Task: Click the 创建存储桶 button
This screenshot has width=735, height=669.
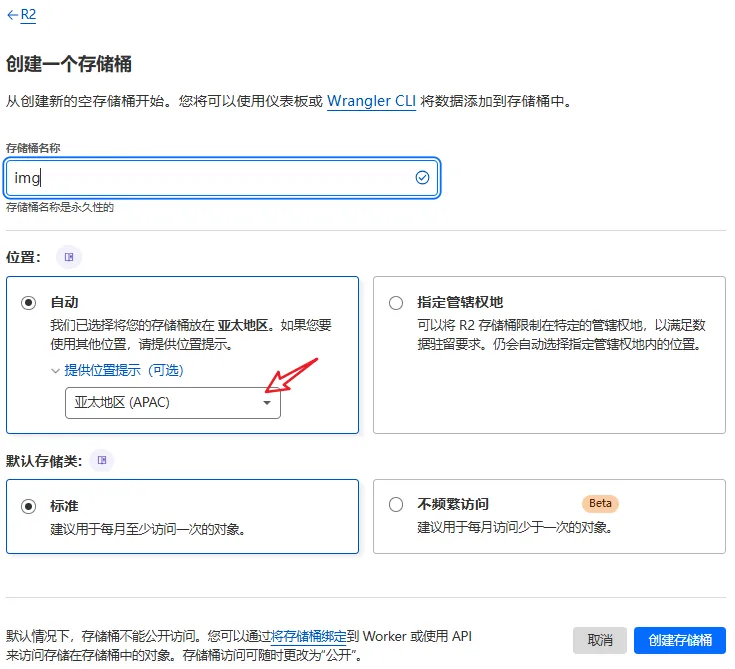Action: coord(680,640)
